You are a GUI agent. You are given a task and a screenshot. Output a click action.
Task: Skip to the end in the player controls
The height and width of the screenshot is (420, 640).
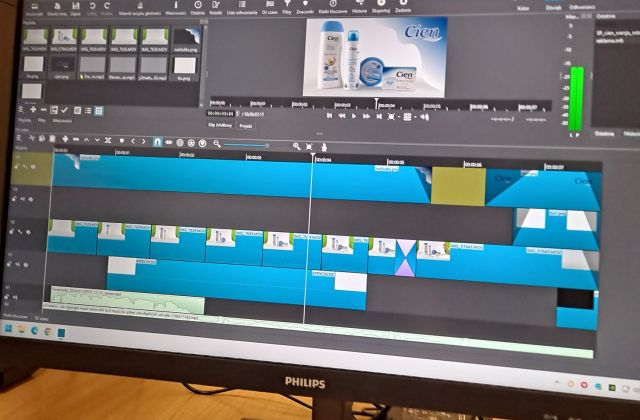(x=379, y=117)
